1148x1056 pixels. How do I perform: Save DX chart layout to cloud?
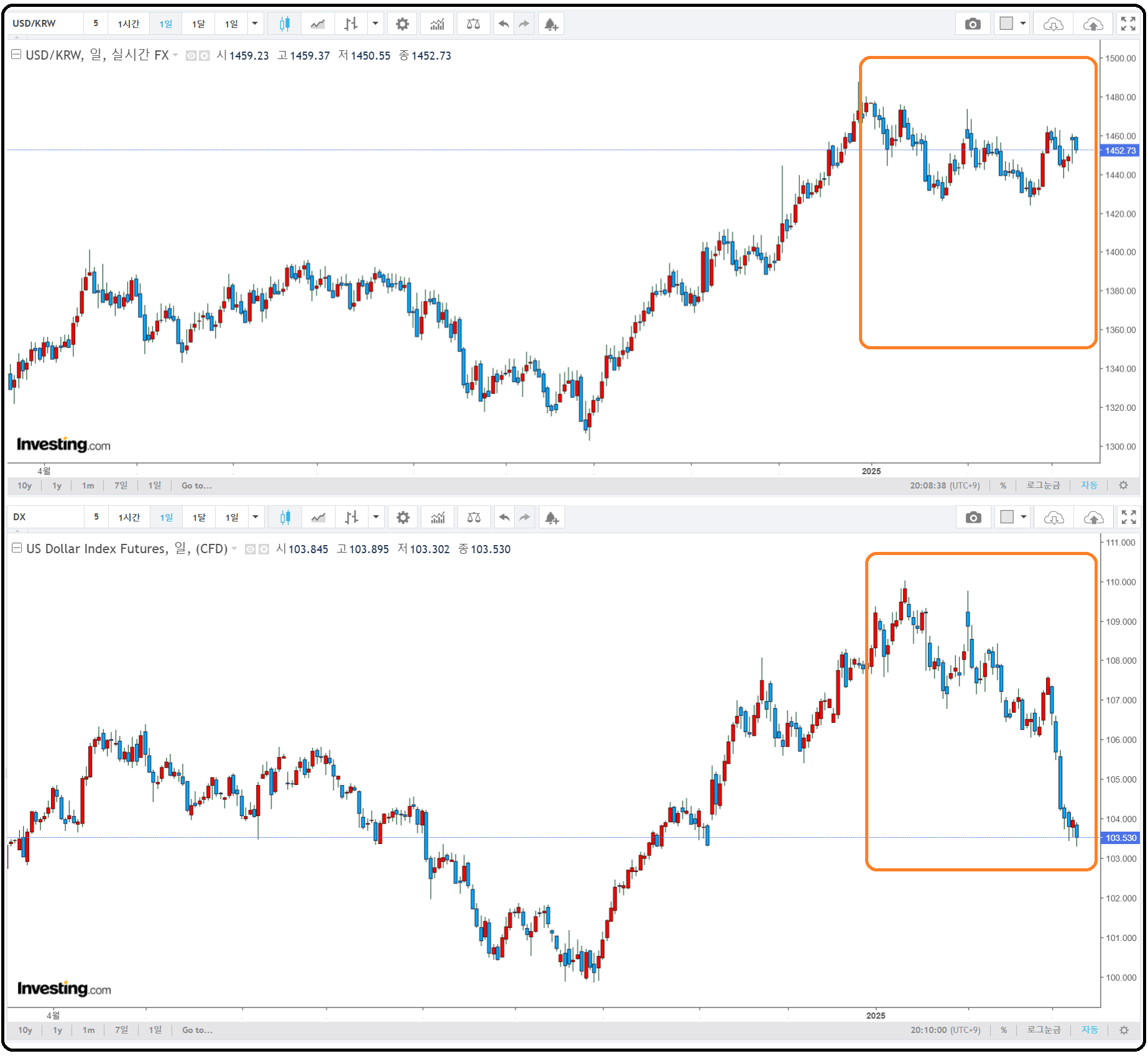pos(1094,517)
